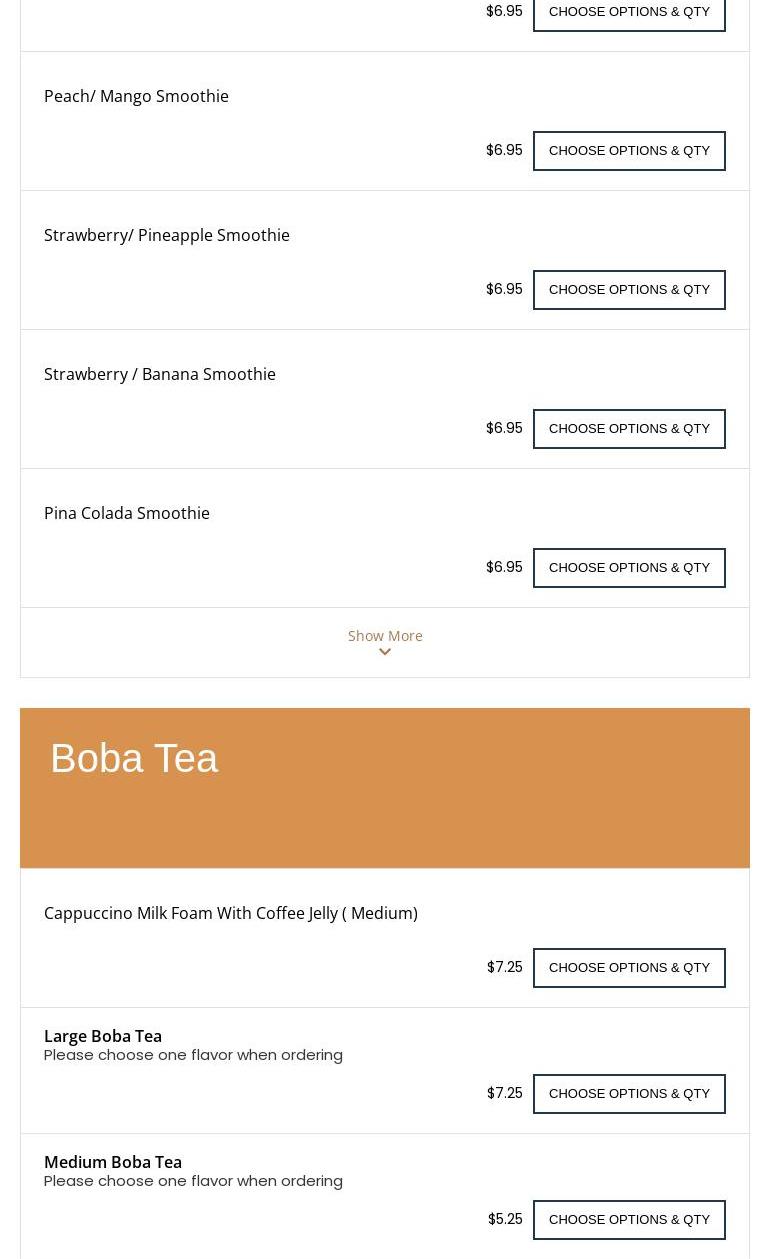Click the $7.25 price of Large Boba Tea

point(505,1093)
